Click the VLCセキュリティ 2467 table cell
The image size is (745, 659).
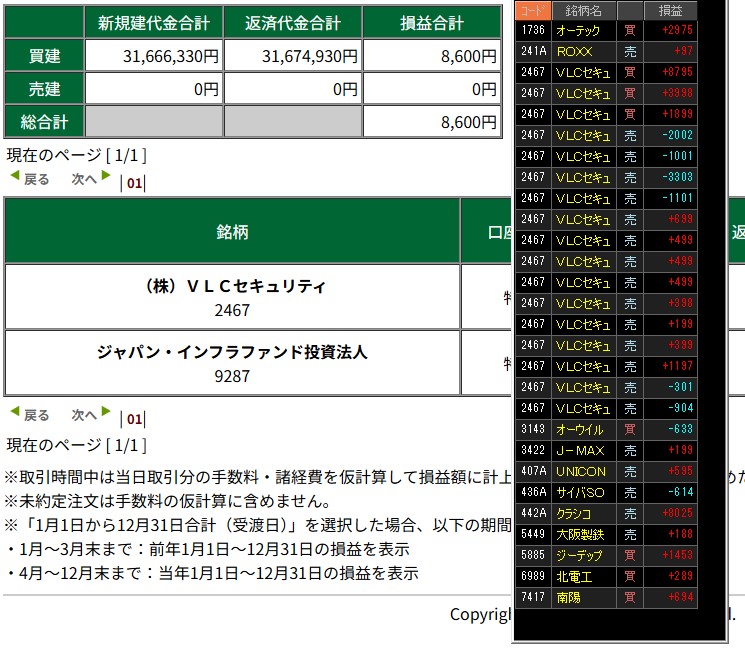(232, 297)
